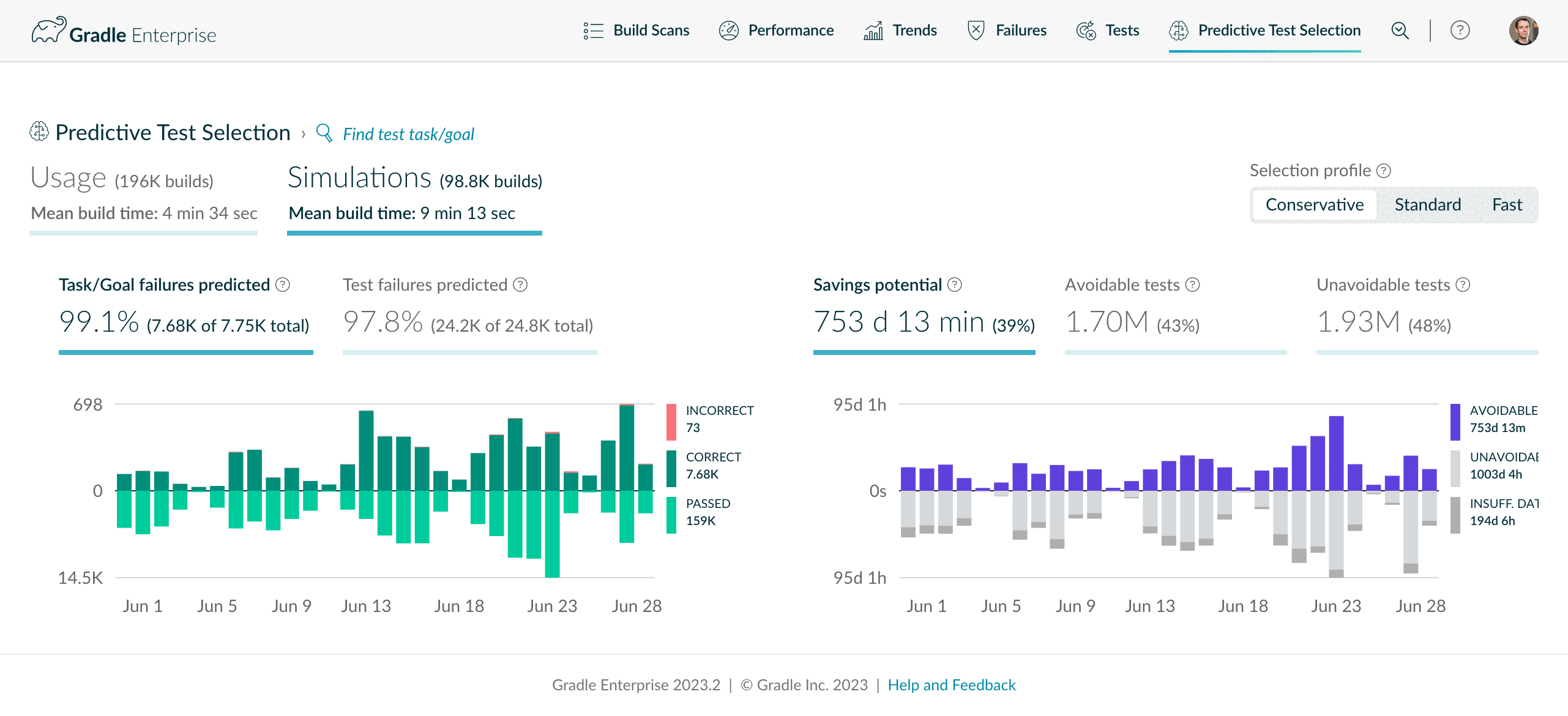Image resolution: width=1568 pixels, height=716 pixels.
Task: Switch selection profile to Fast
Action: click(x=1507, y=205)
